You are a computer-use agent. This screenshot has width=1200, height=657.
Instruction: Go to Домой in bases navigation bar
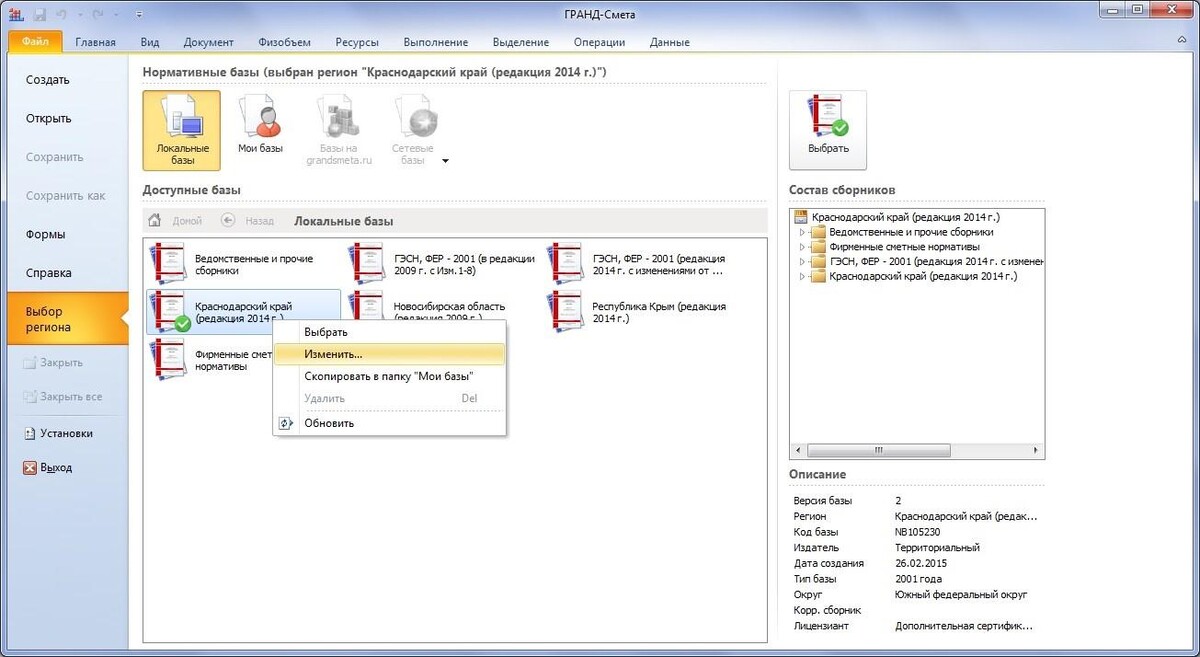(176, 221)
